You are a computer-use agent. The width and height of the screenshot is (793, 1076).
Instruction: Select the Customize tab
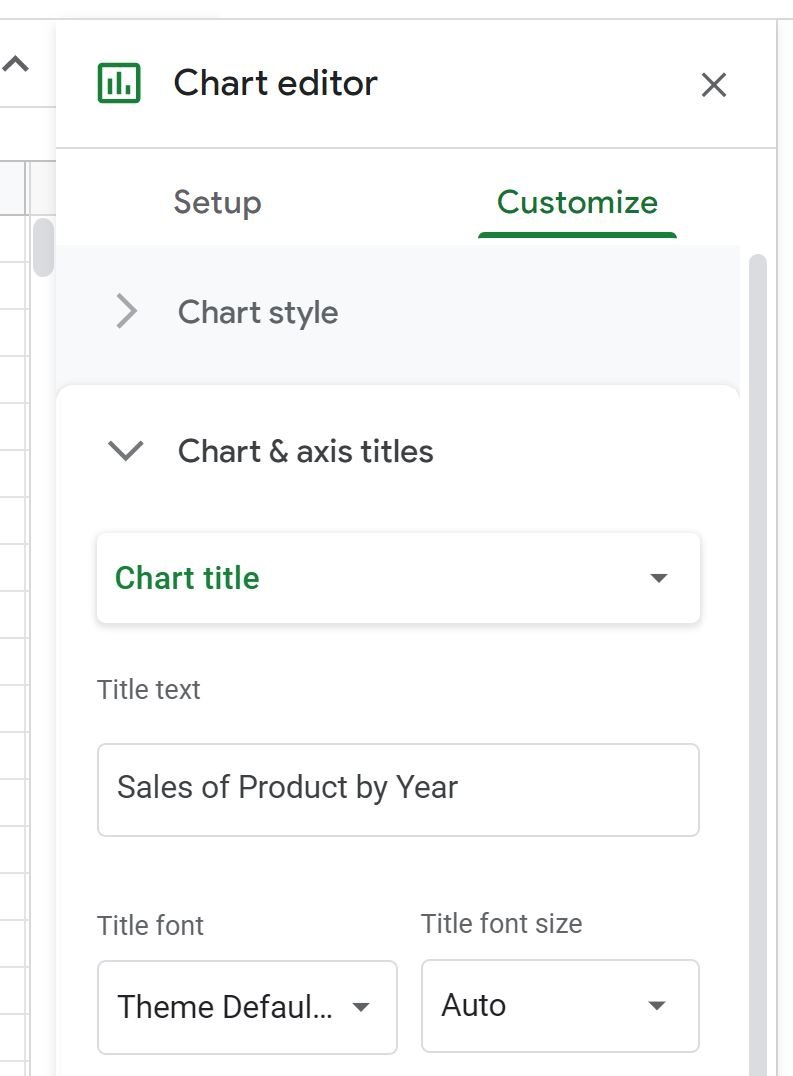tap(577, 202)
